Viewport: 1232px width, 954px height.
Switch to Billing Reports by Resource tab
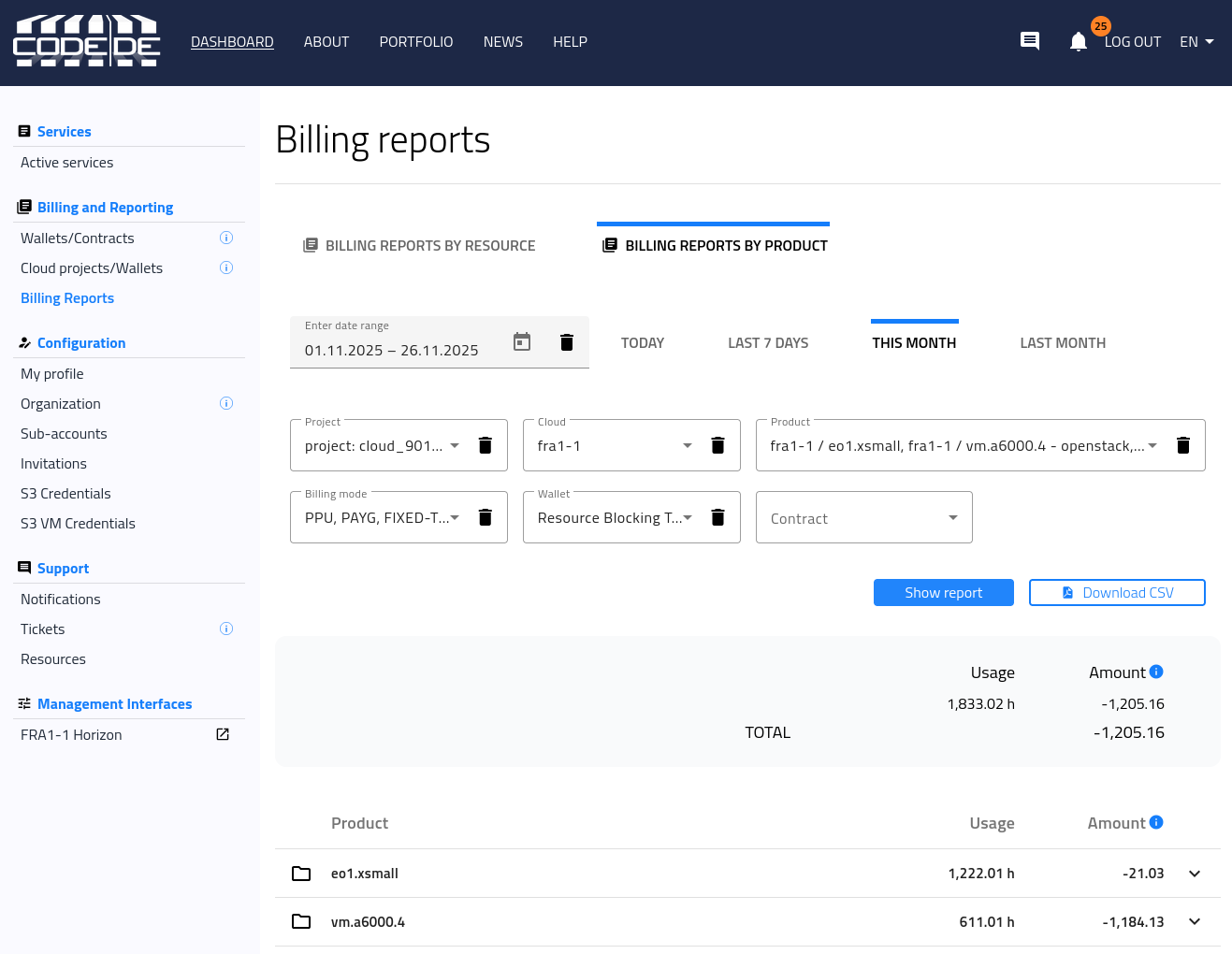coord(419,246)
